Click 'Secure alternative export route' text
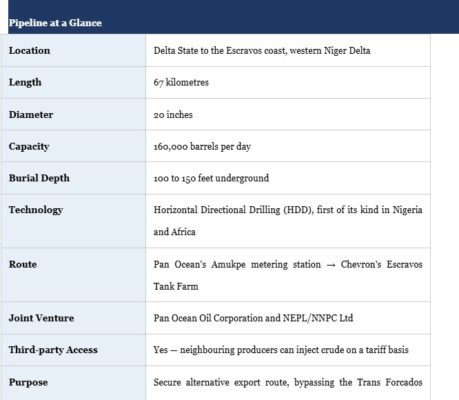This screenshot has width=459, height=400. [x=220, y=382]
